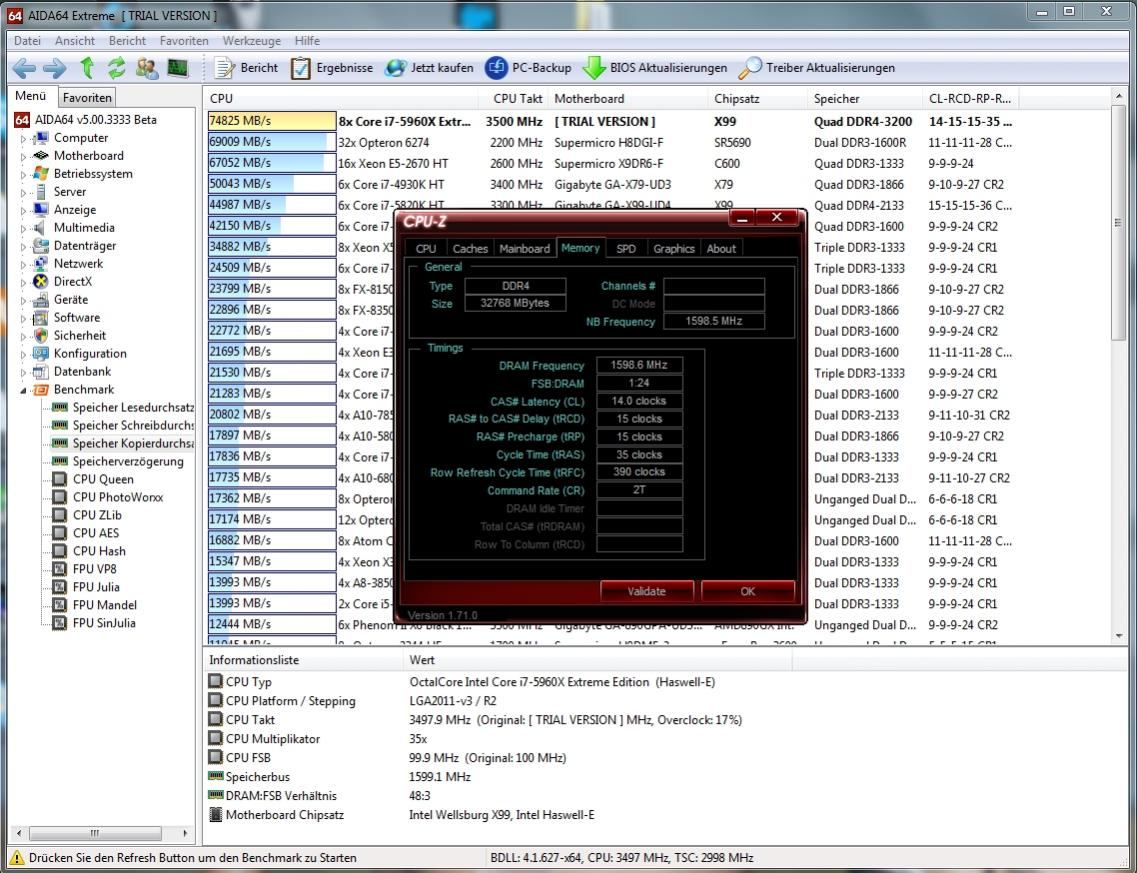Expand the Netzwerk tree node
The image size is (1137, 873).
23,264
